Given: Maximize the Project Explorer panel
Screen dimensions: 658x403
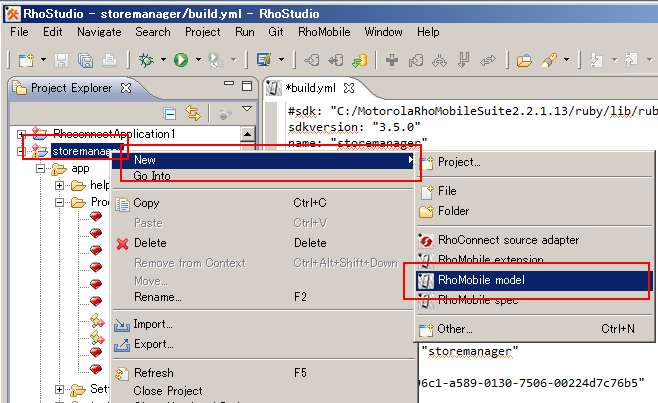Looking at the screenshot, I should pos(247,86).
